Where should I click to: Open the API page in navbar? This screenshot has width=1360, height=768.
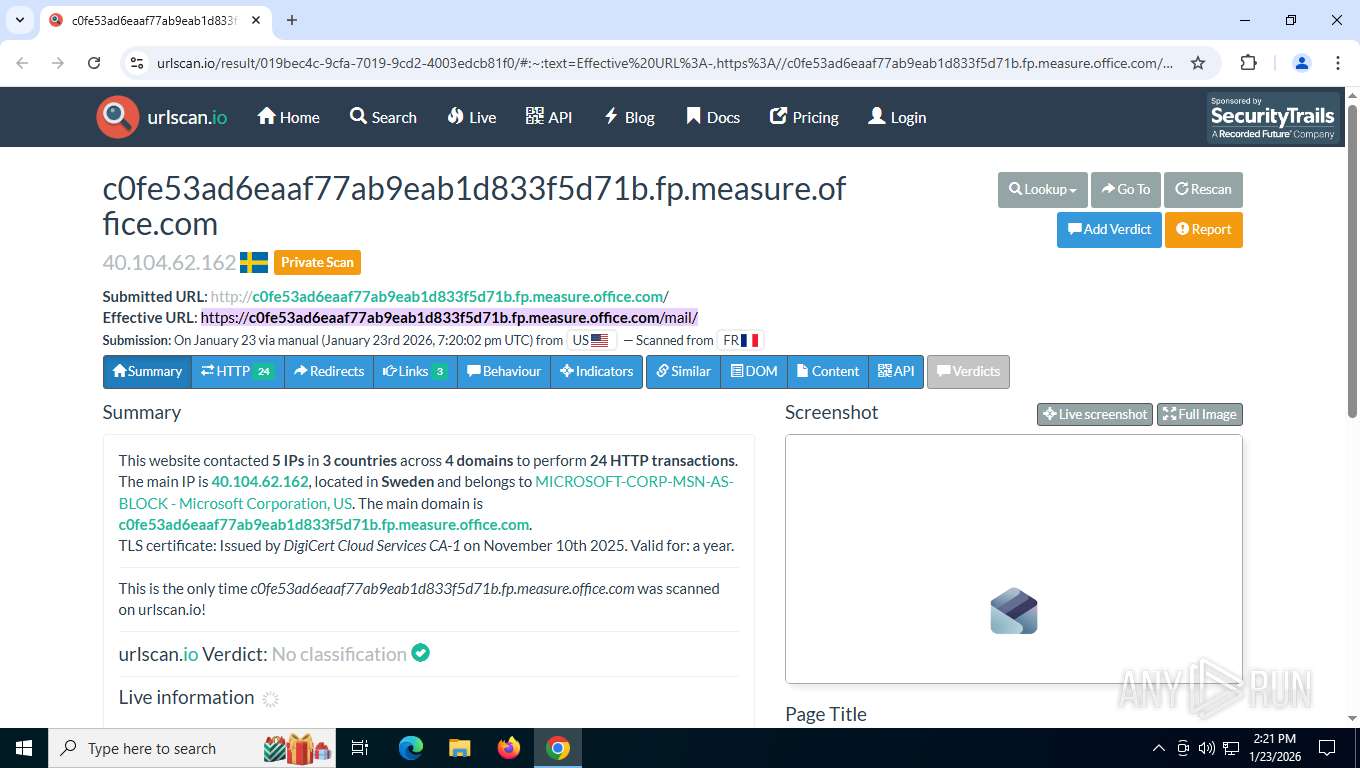[x=549, y=117]
